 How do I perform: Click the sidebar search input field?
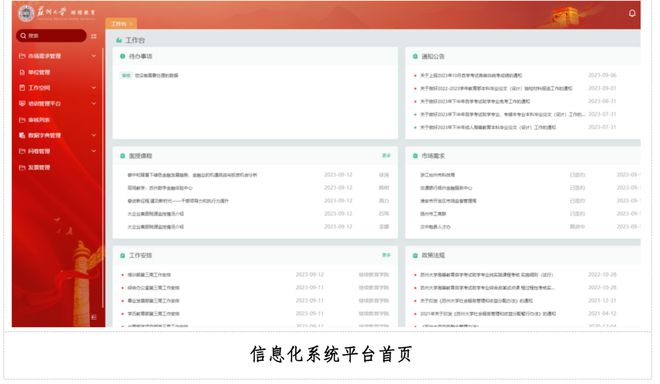coord(51,36)
